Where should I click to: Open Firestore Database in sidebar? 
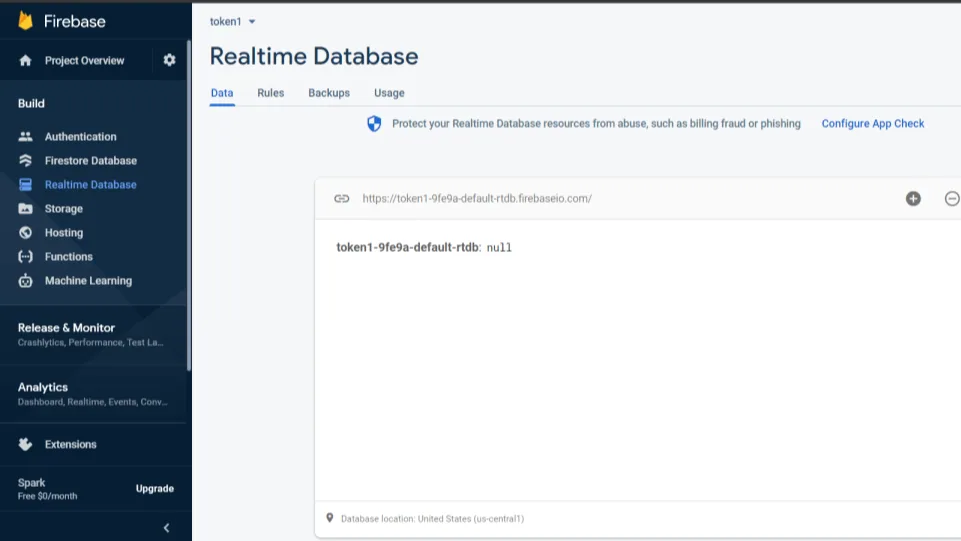tap(91, 161)
